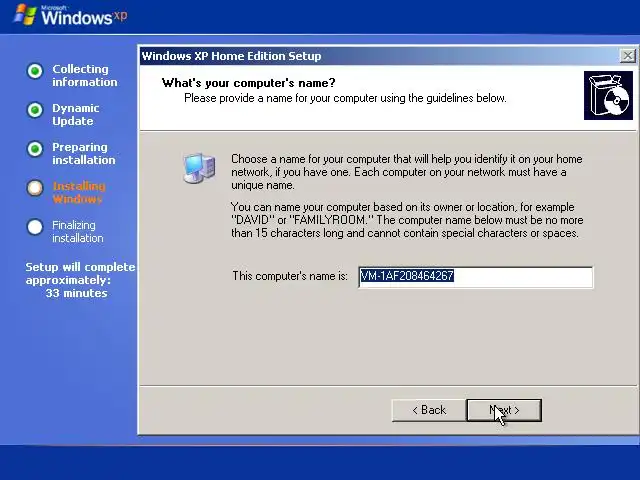The height and width of the screenshot is (480, 640).
Task: Click the 'Dynamic Update' text
Action: (76, 115)
